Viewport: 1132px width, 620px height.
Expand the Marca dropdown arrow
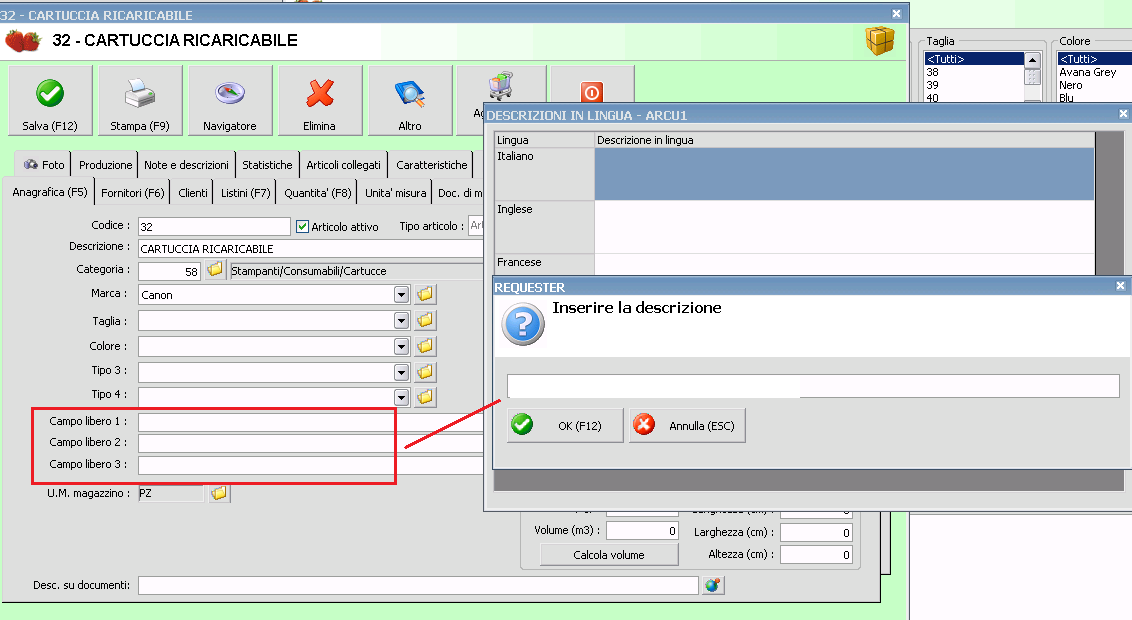click(x=401, y=294)
